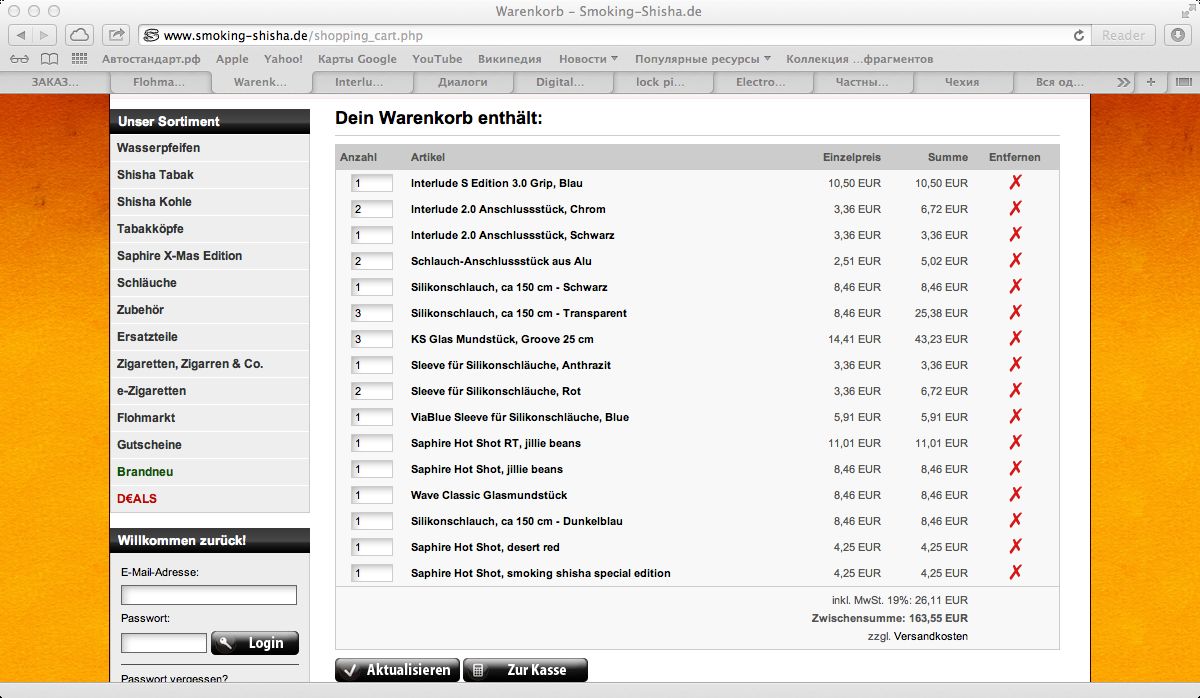
Task: Show bookmarks with open book icon
Action: (x=49, y=59)
